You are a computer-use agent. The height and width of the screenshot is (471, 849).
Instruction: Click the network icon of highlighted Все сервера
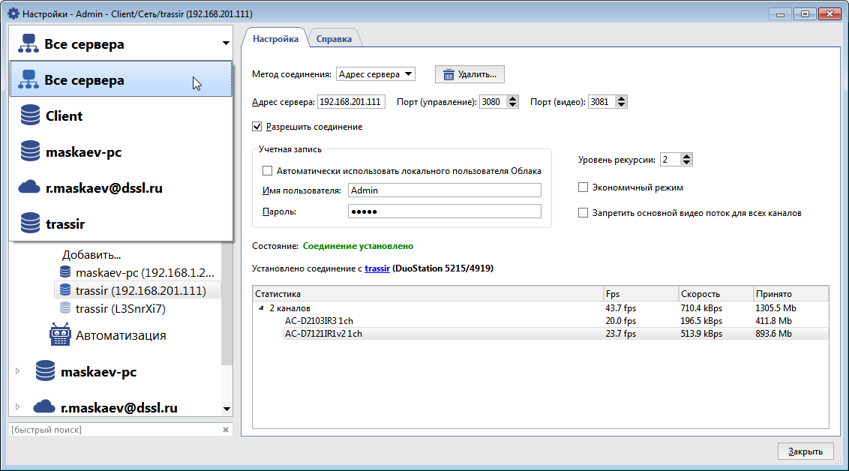pyautogui.click(x=30, y=80)
